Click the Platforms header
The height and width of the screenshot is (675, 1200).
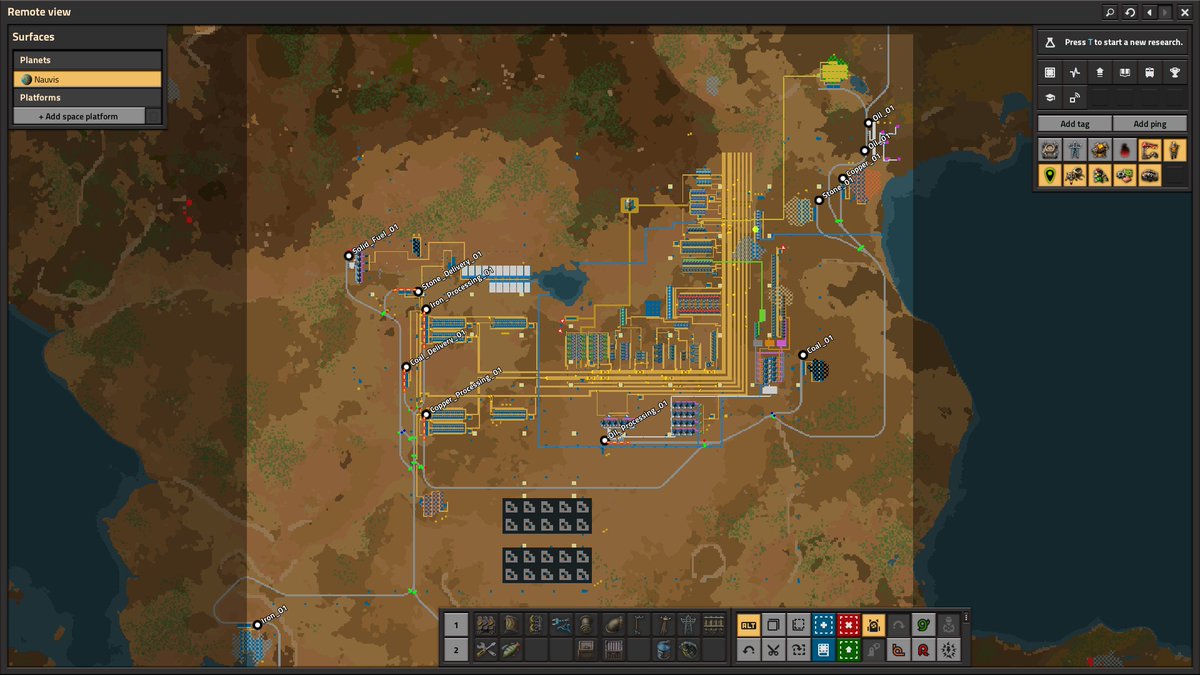87,97
